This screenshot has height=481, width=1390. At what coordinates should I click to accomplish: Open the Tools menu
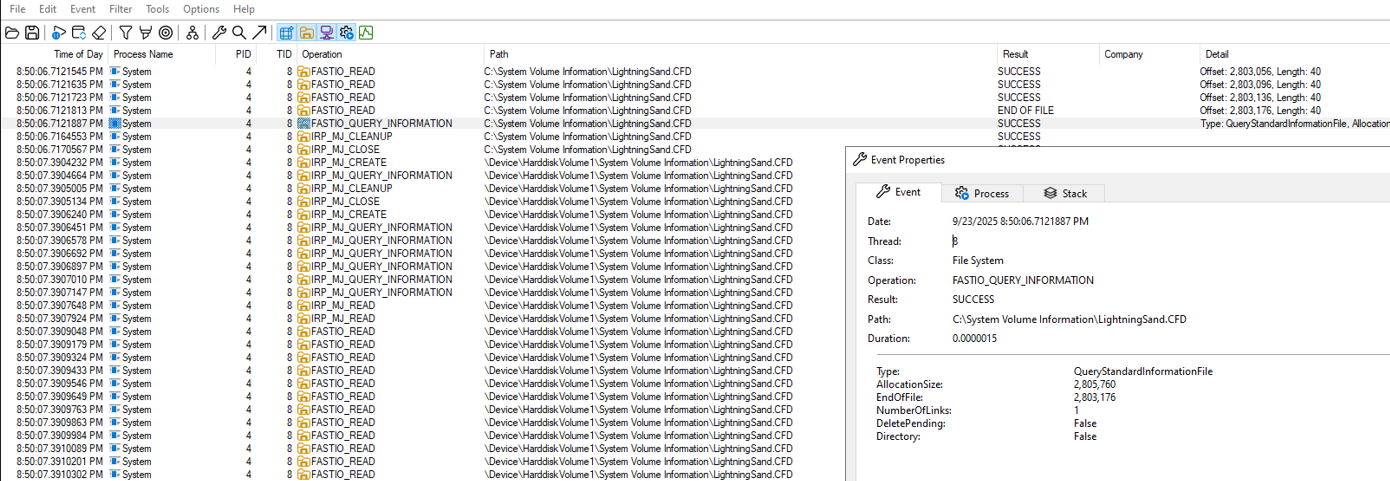[157, 9]
